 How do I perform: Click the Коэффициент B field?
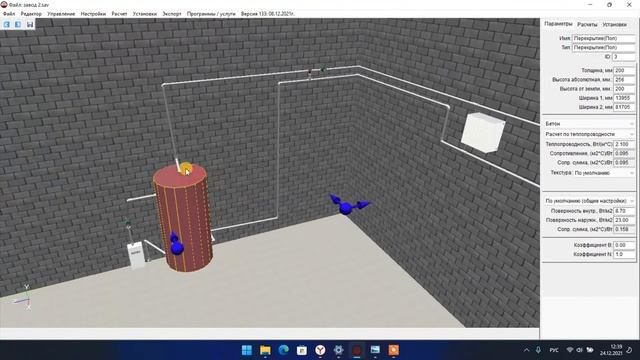[624, 245]
